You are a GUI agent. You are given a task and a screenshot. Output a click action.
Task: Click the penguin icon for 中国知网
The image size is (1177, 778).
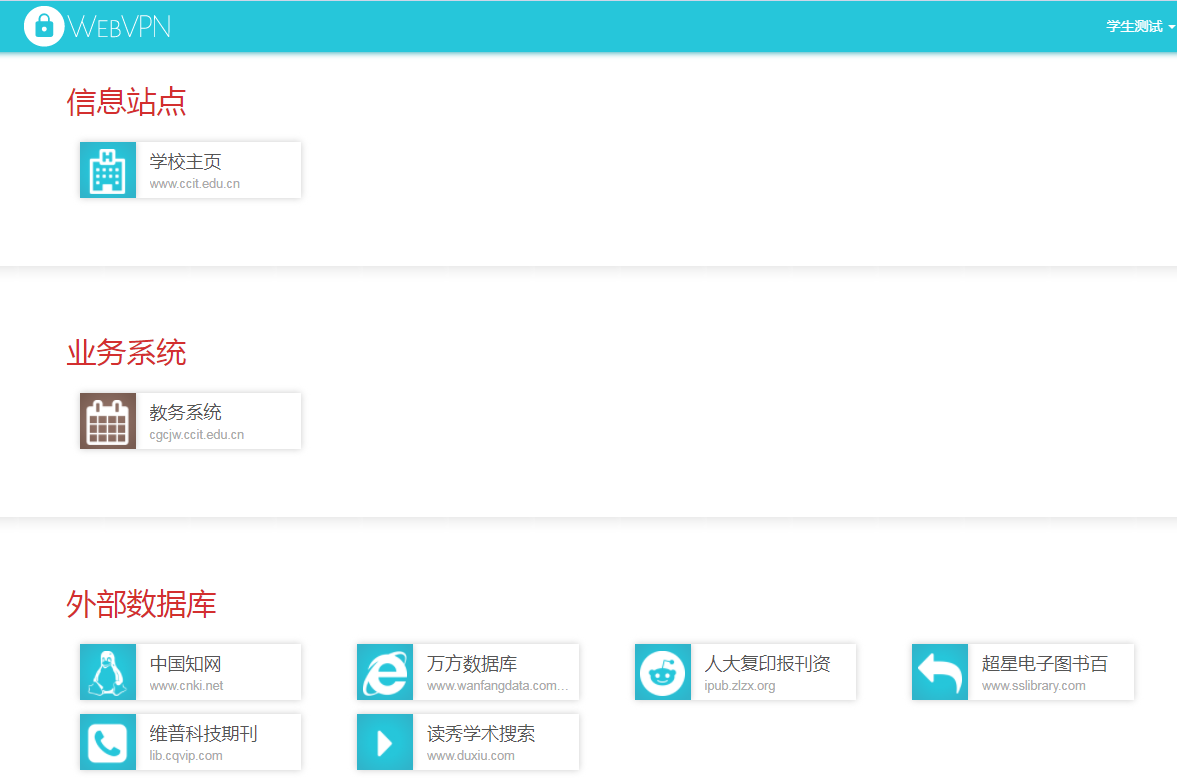pos(108,671)
